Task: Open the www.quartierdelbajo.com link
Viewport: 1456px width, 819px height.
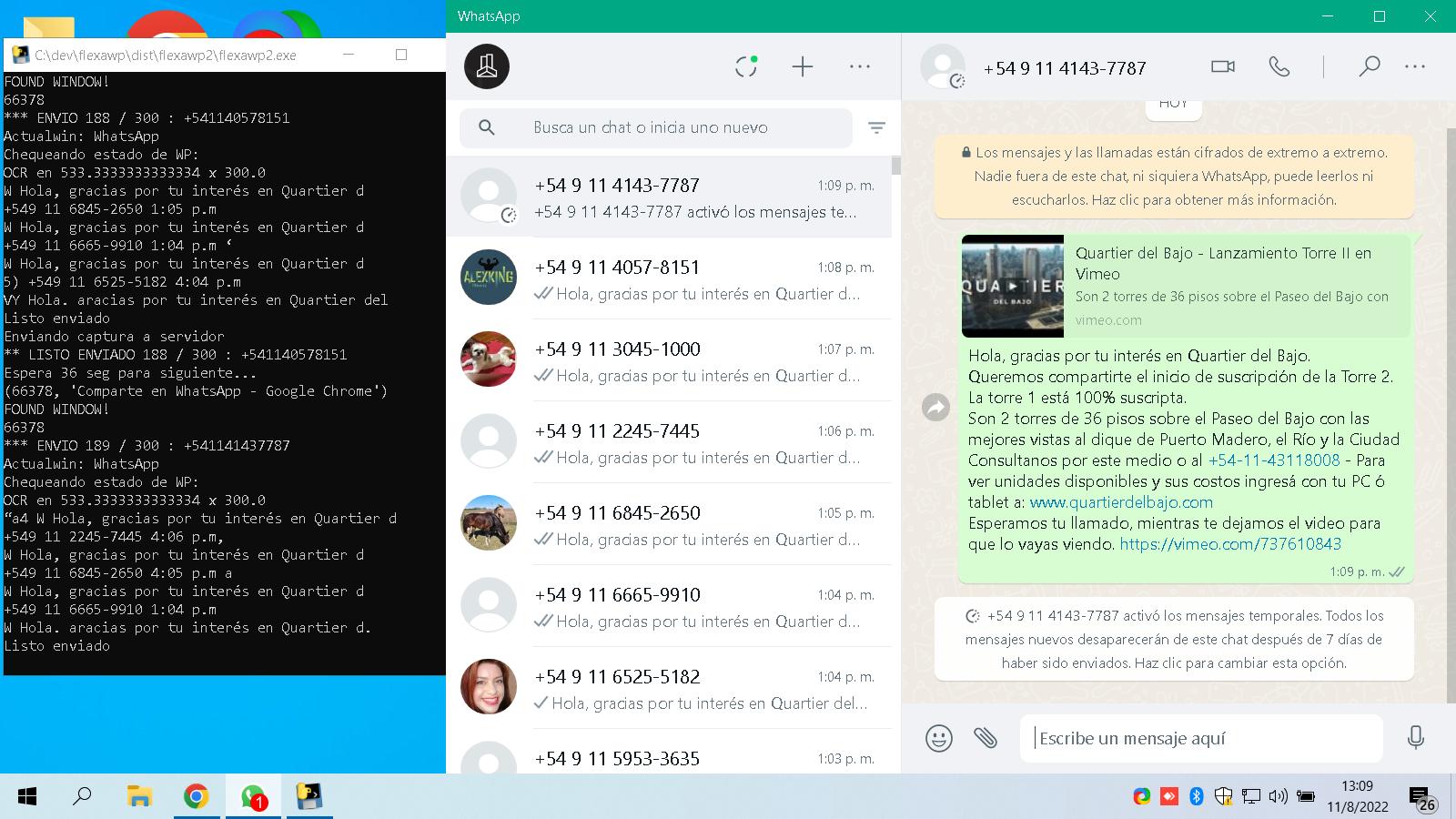Action: pos(1121,502)
